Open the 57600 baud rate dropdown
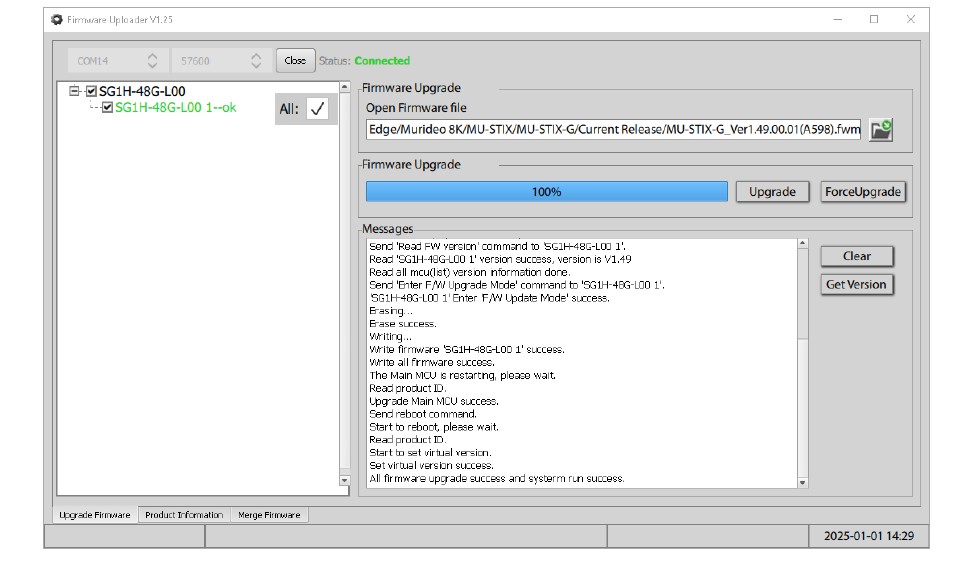Viewport: 955px width, 565px height. 256,61
